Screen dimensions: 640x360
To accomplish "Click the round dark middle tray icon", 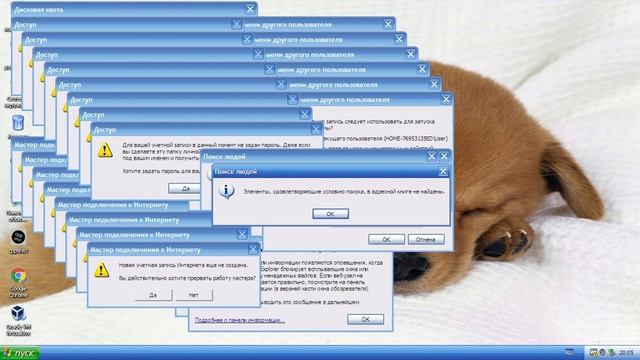I will coord(602,352).
